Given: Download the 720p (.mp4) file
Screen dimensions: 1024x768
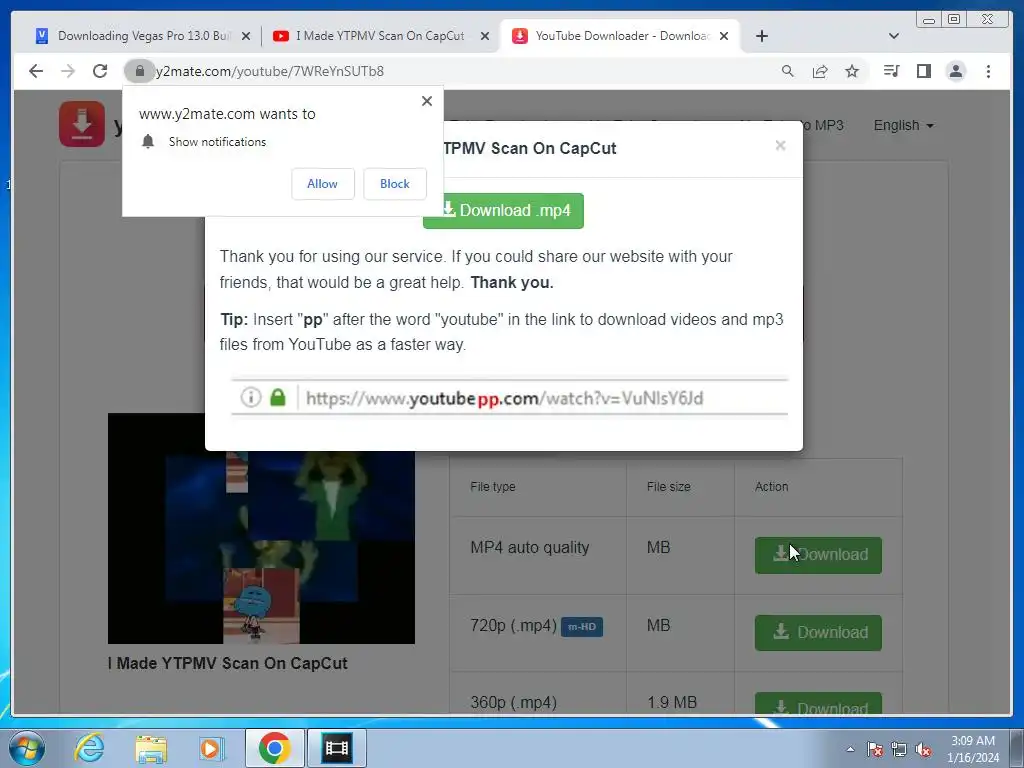Looking at the screenshot, I should (818, 632).
